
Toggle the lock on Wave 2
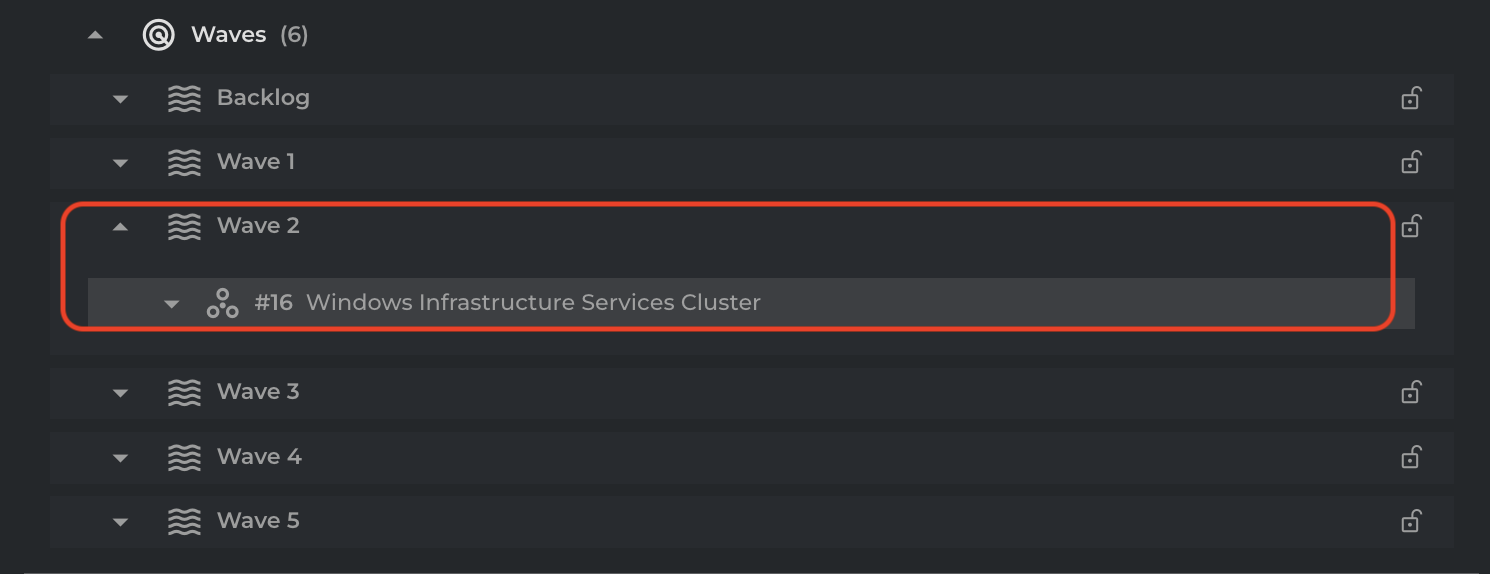tap(1410, 226)
